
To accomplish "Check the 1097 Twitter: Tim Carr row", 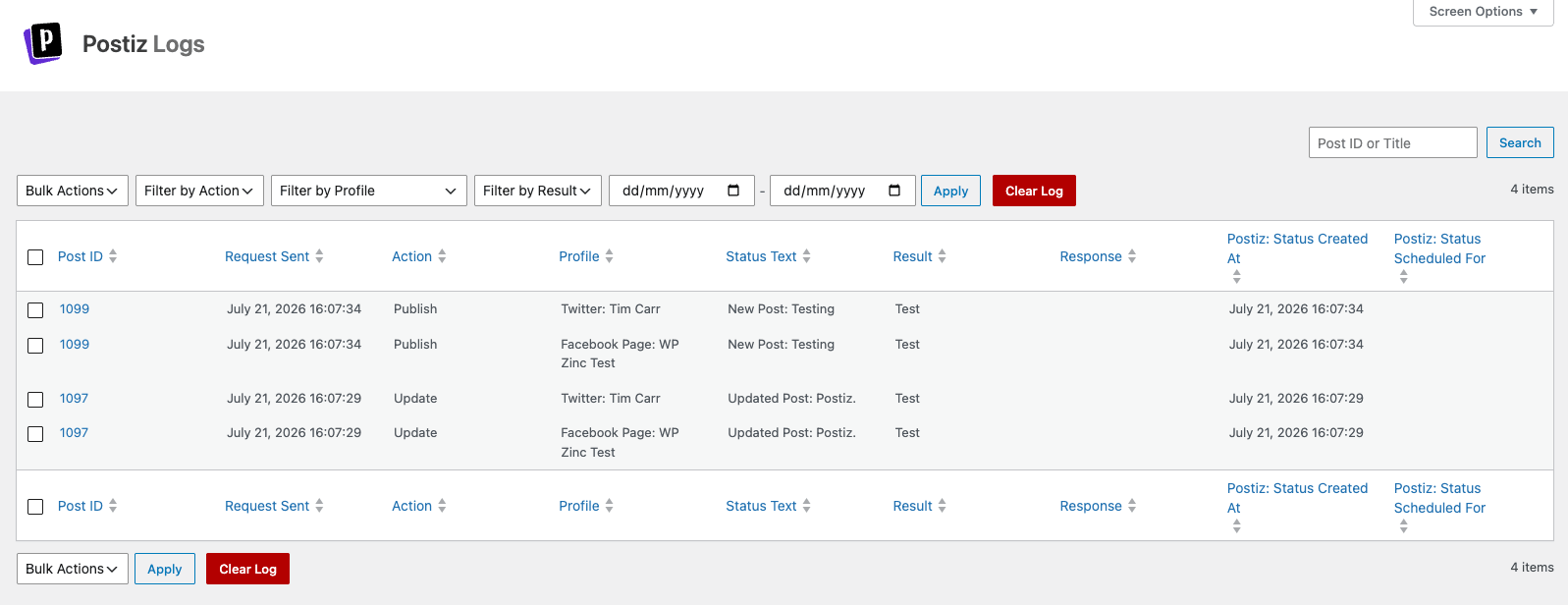I will point(35,400).
